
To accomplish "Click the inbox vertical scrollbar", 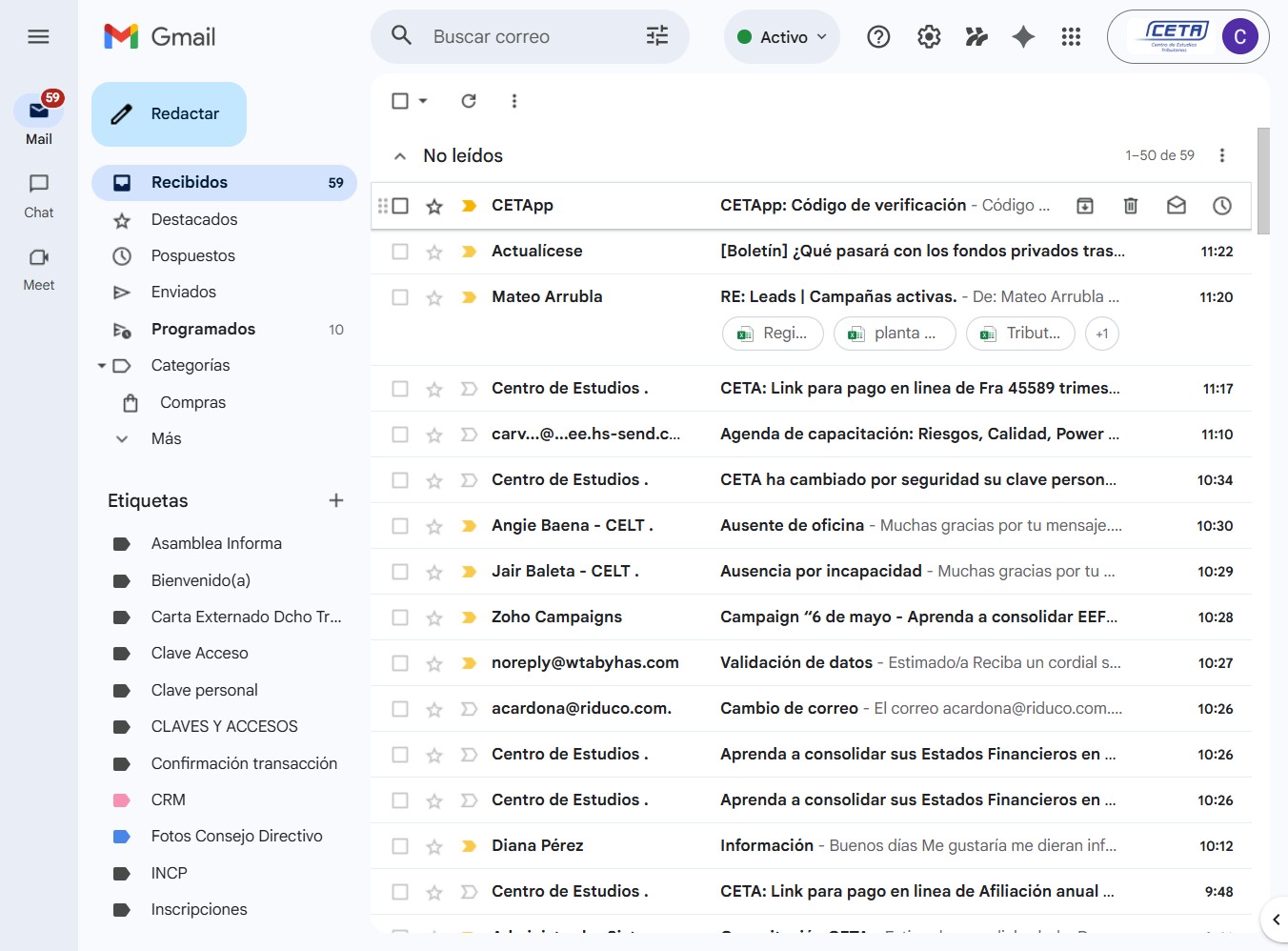I will [1263, 181].
